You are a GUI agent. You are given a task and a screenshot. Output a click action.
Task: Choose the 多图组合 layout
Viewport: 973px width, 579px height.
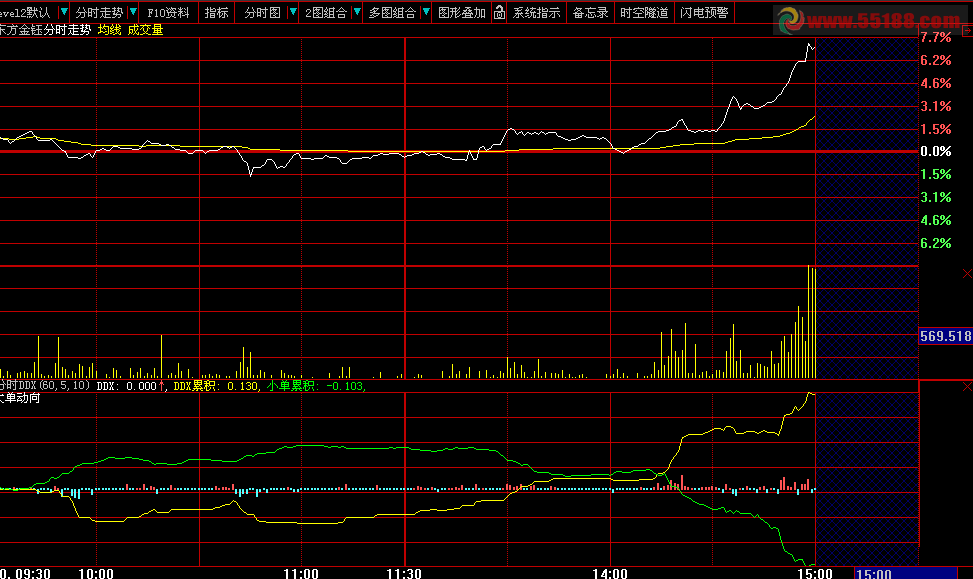click(x=392, y=12)
